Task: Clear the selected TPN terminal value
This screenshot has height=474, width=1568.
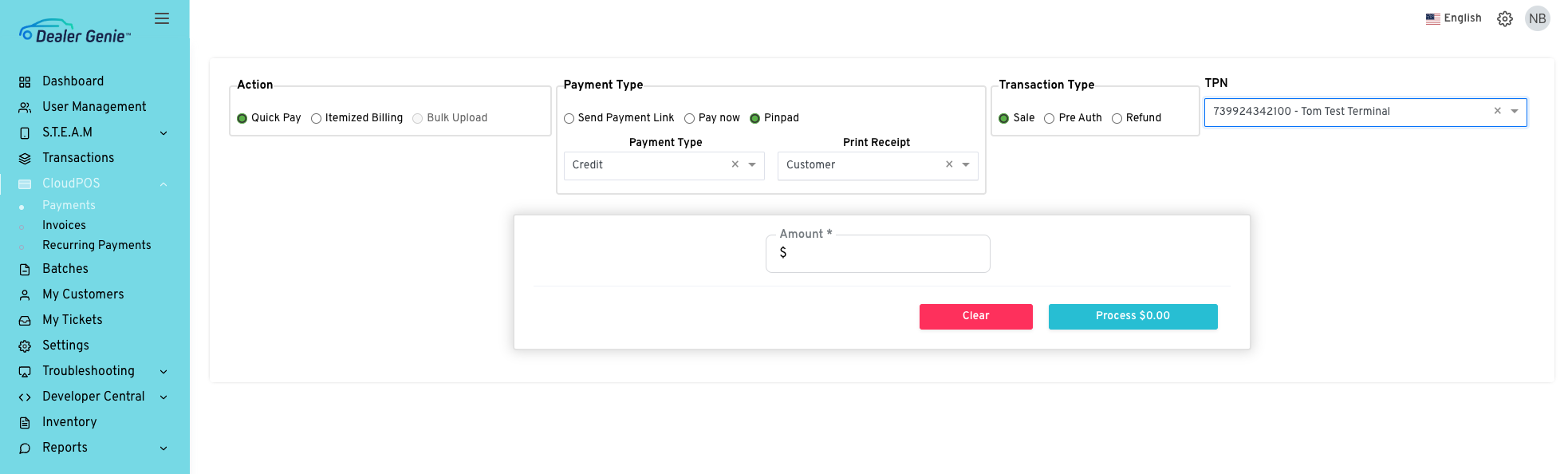Action: [x=1497, y=111]
